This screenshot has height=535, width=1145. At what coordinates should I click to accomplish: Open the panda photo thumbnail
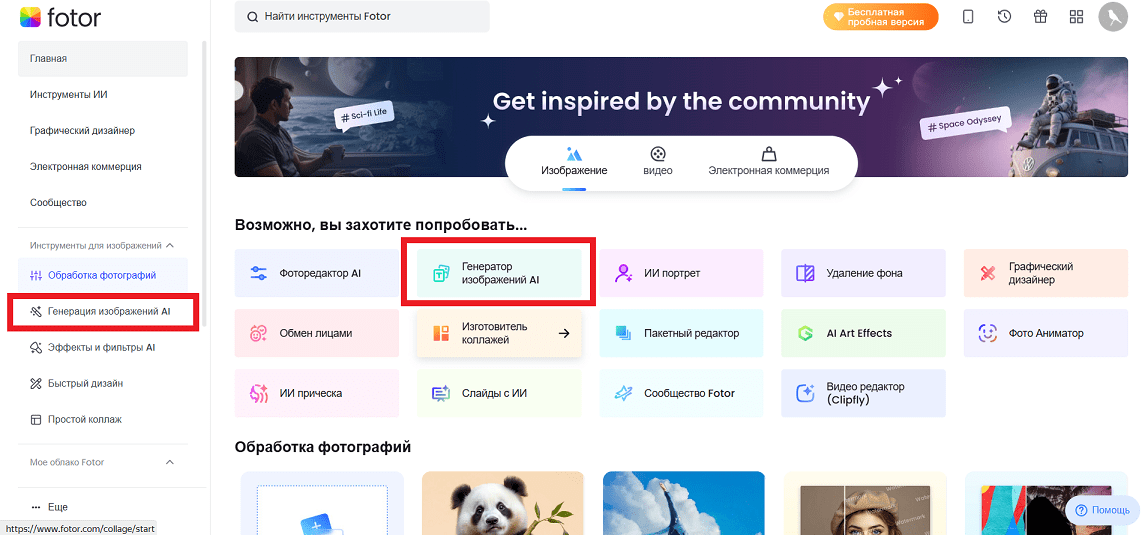click(x=502, y=503)
